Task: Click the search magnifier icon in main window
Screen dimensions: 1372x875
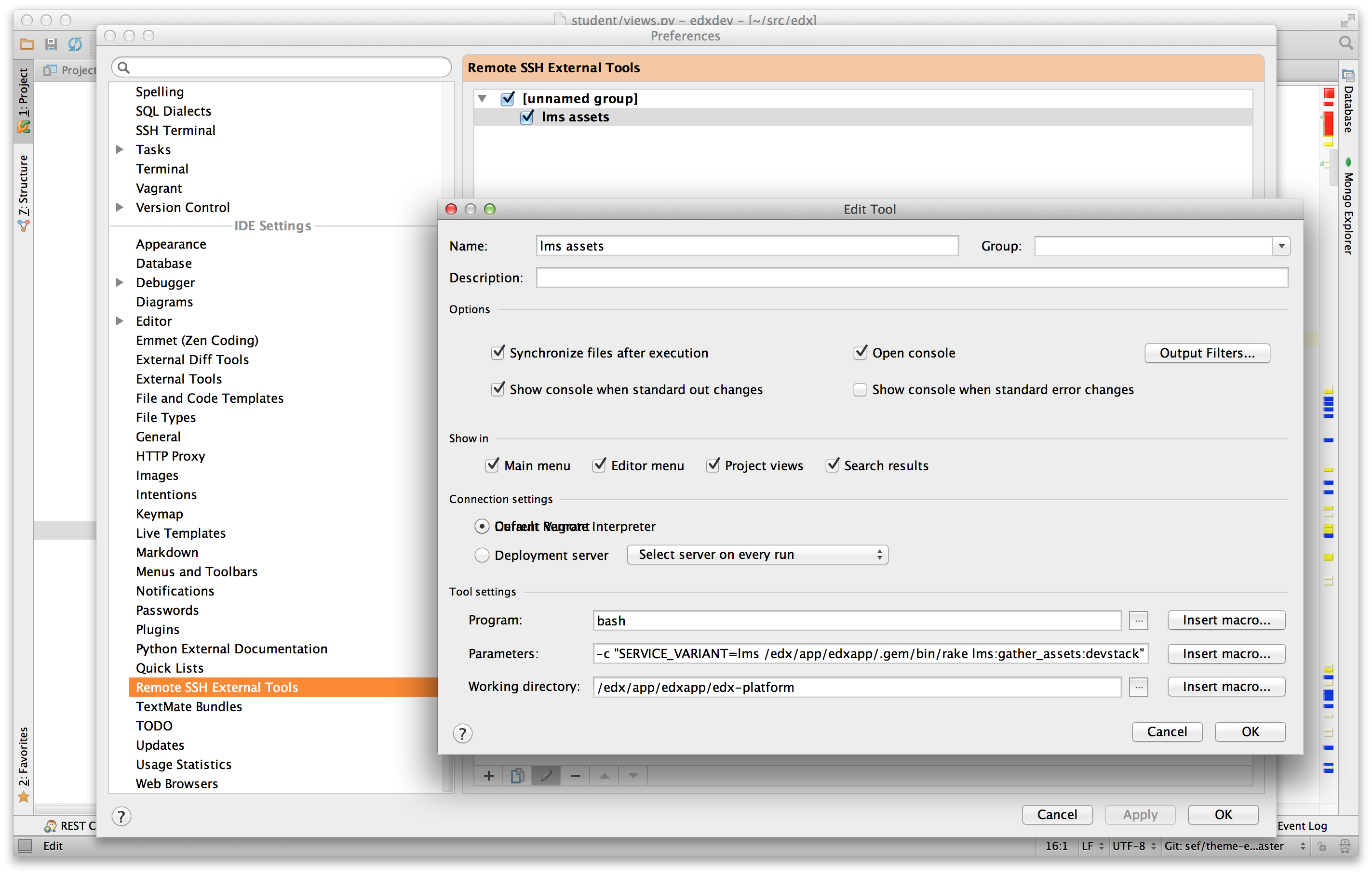Action: 1346,43
